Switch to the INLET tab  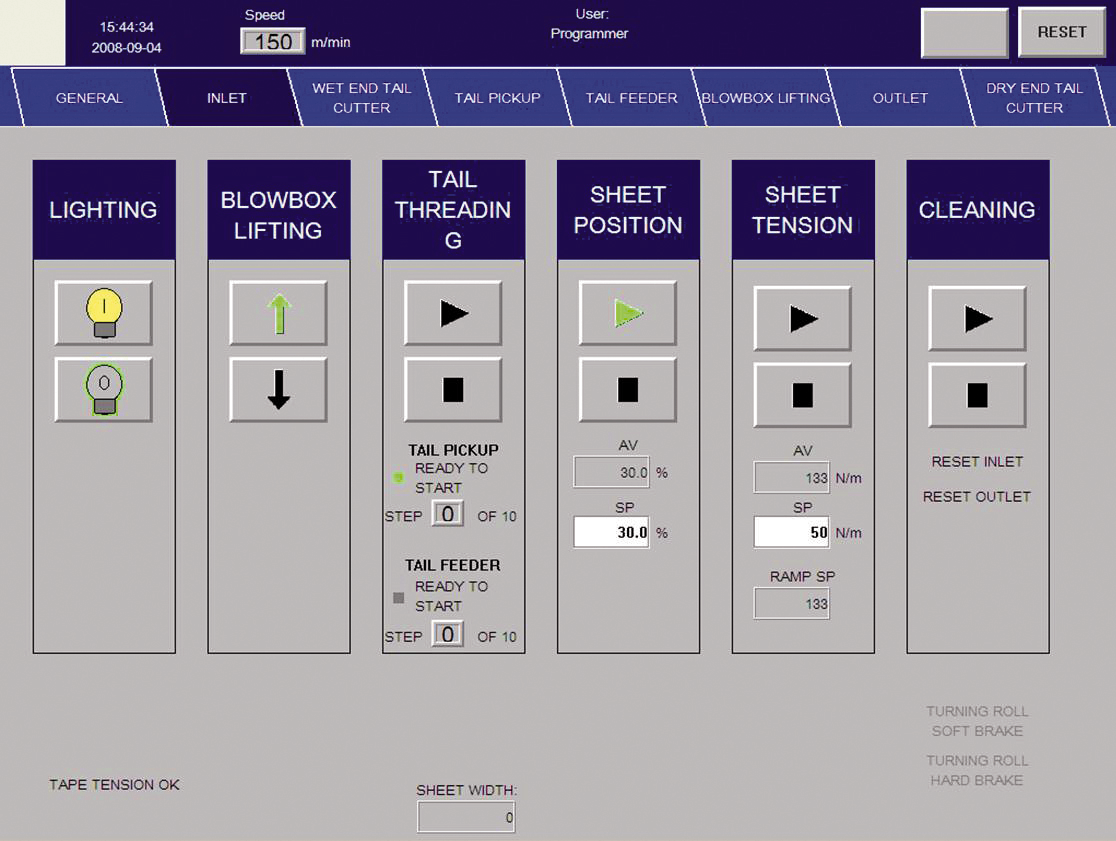[226, 97]
